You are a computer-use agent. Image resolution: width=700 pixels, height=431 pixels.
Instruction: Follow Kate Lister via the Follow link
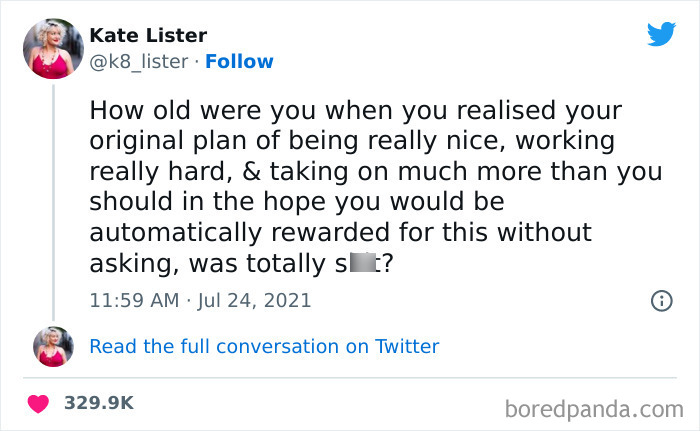click(239, 61)
